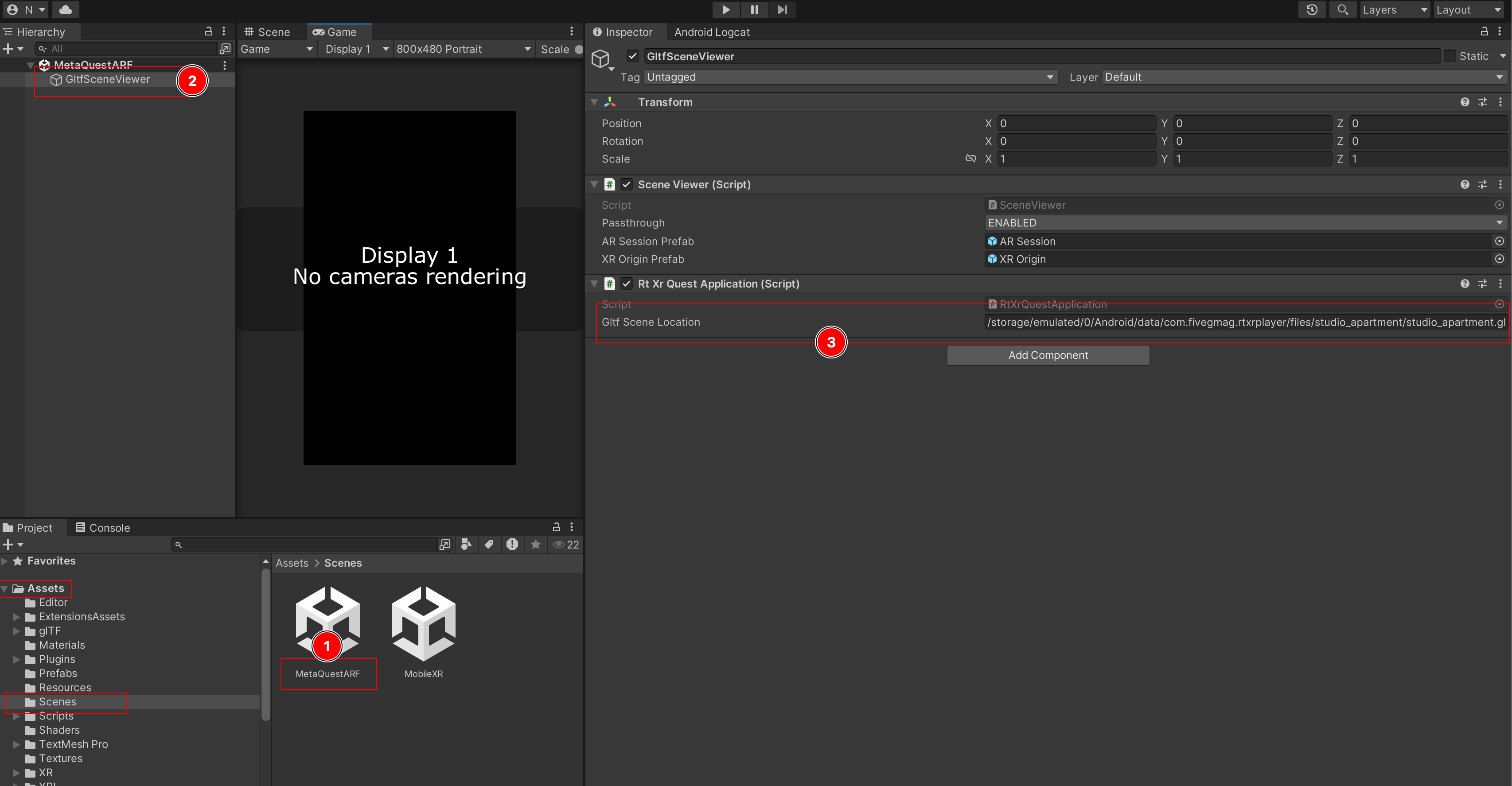Image resolution: width=1512 pixels, height=786 pixels.
Task: Click the Pause button in top toolbar
Action: click(754, 9)
